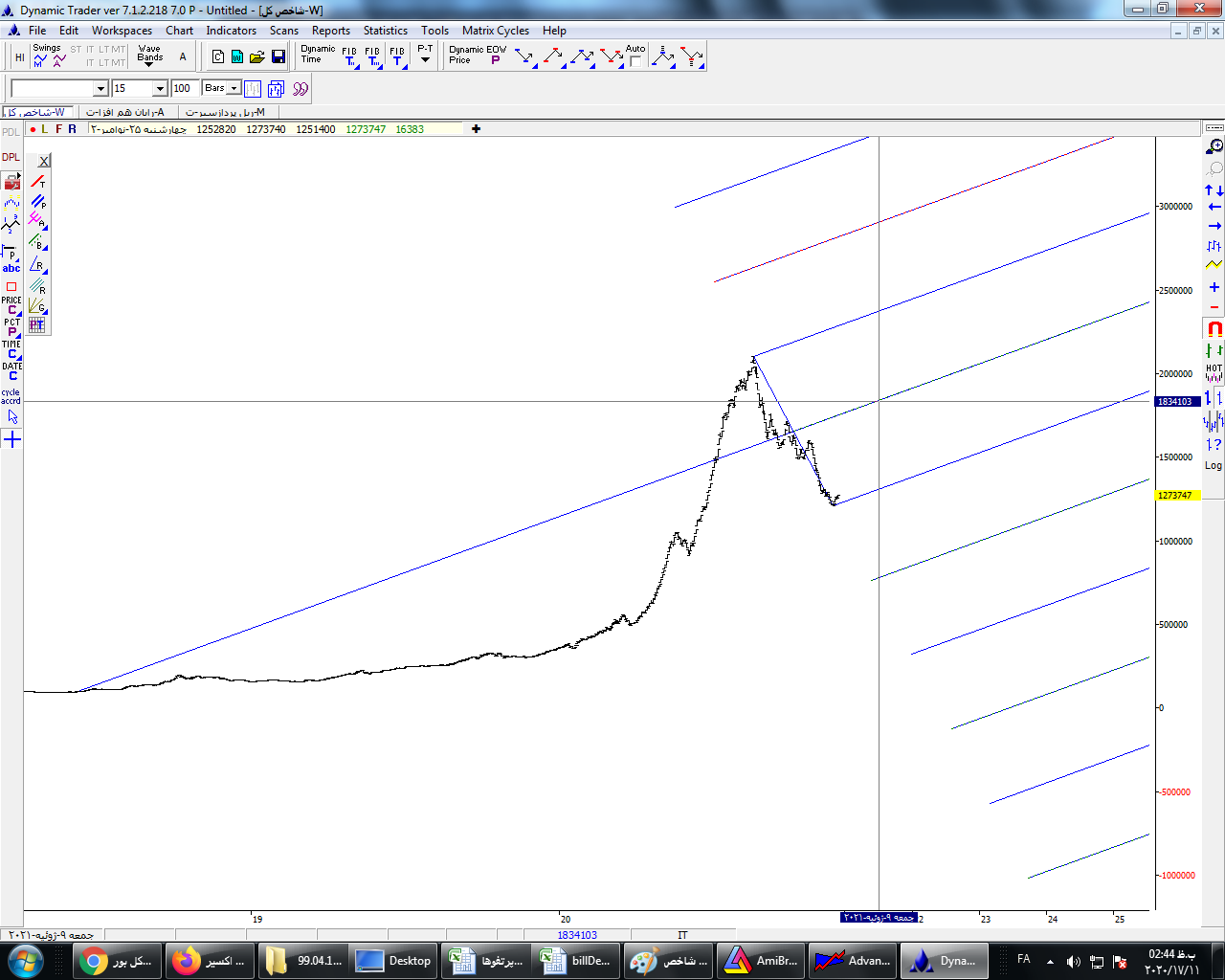Toggle the Auto checkbox
Screen dimensions: 1225x980
point(635,61)
